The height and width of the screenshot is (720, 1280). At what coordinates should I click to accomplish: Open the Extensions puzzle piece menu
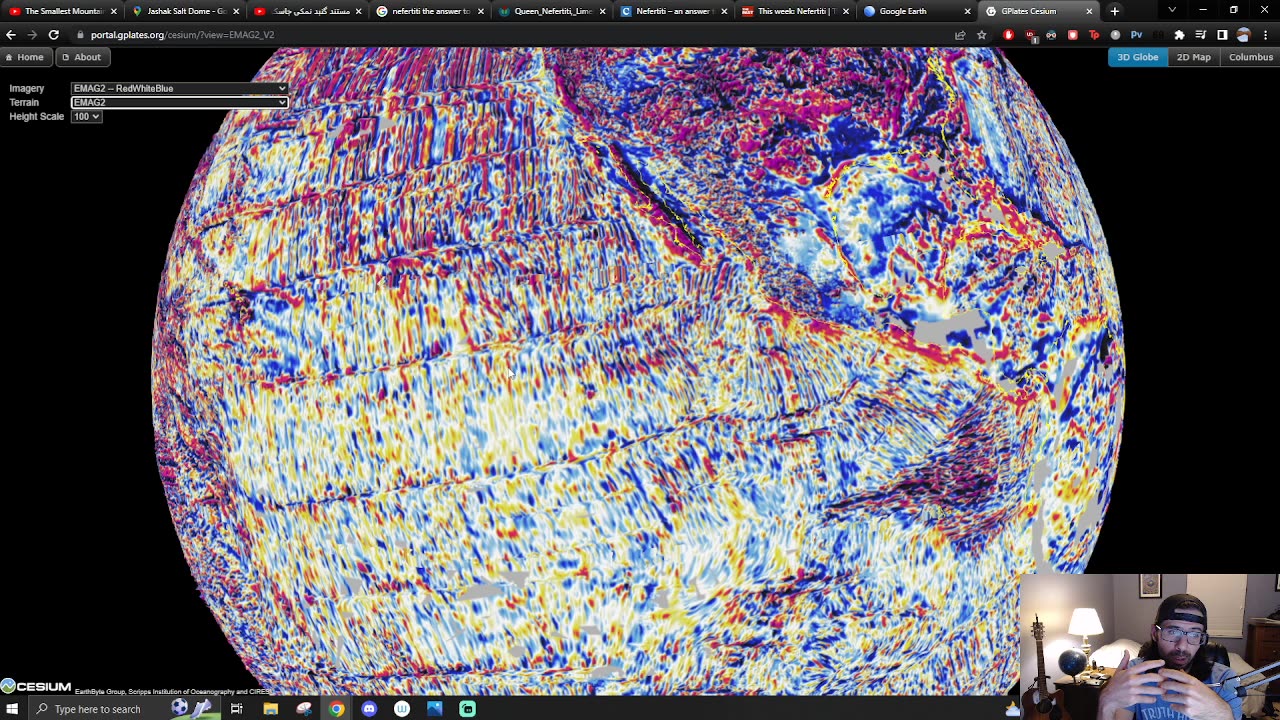(1179, 35)
